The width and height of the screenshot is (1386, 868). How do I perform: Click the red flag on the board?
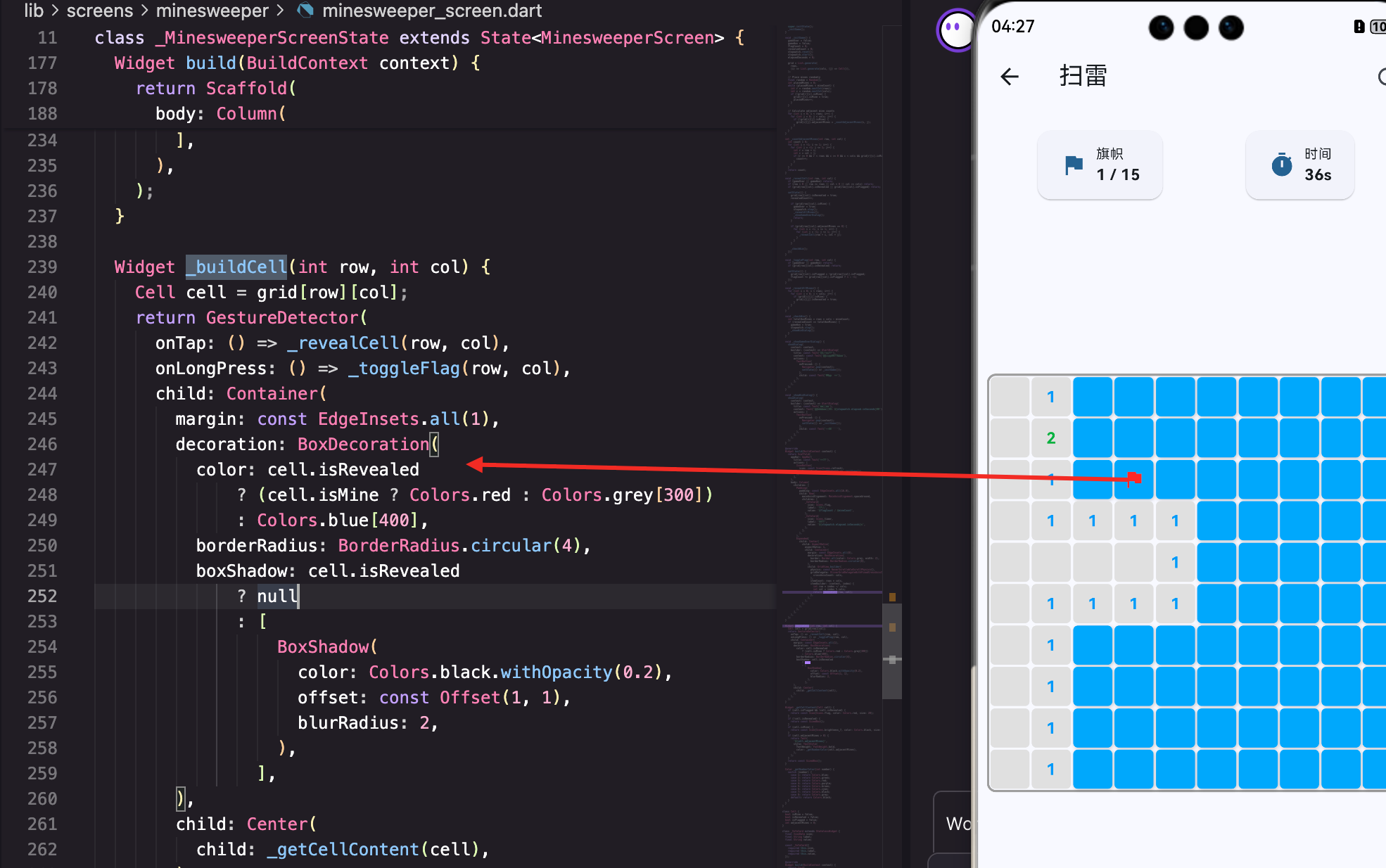1133,479
